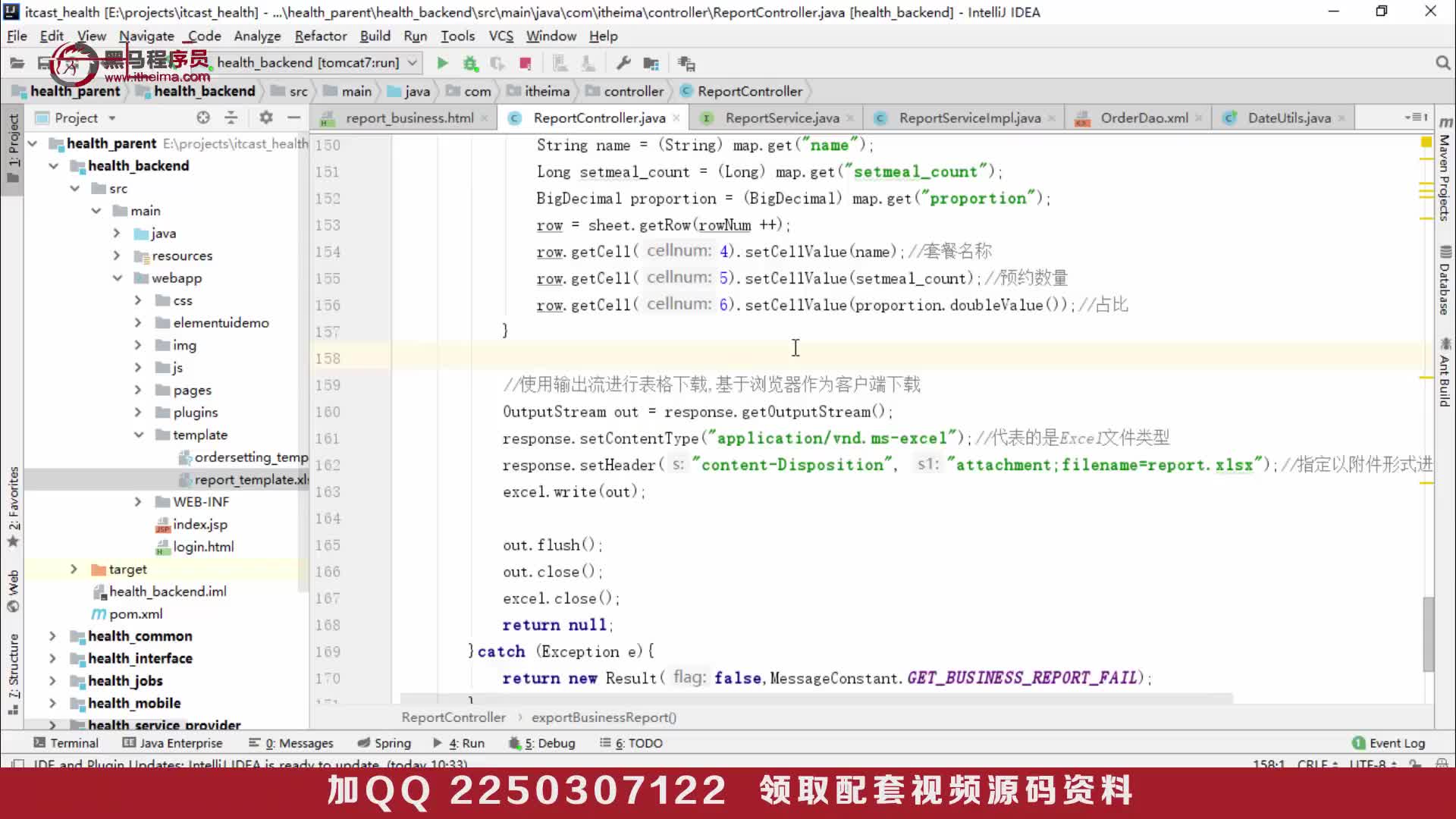The height and width of the screenshot is (819, 1456).
Task: Expand the target folder
Action: [x=74, y=570]
